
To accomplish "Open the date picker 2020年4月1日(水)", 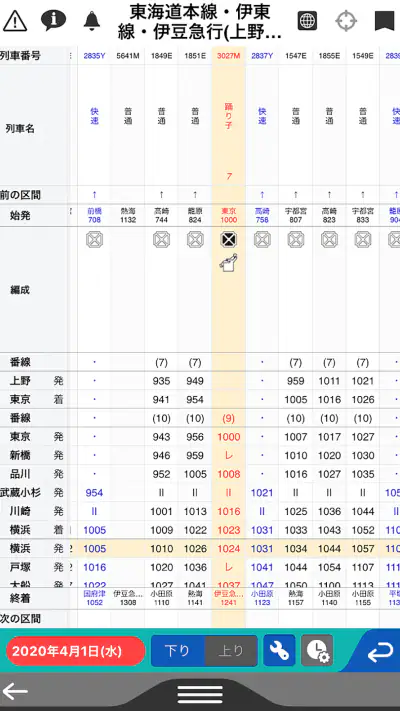I will (x=75, y=651).
